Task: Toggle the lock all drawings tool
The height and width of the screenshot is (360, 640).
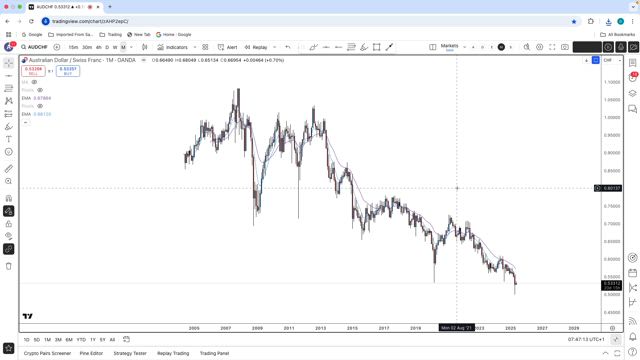Action: 9,224
